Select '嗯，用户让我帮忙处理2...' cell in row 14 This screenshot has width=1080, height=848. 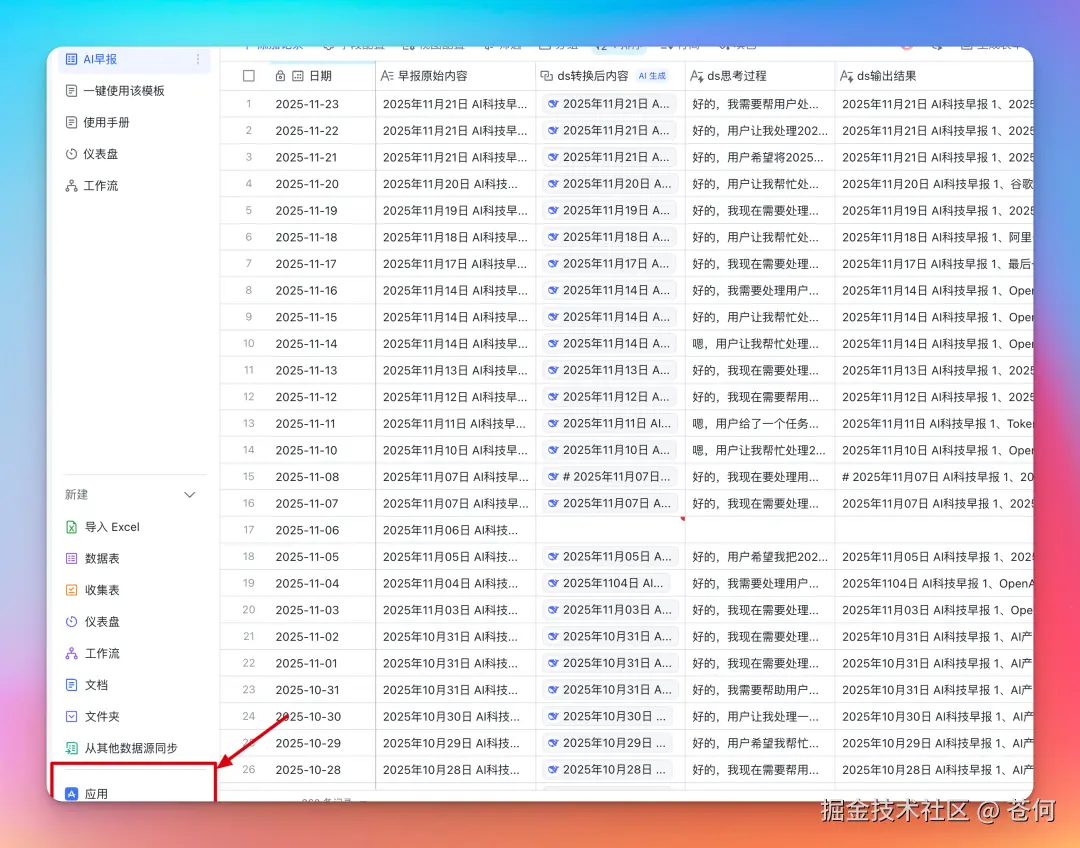point(760,450)
